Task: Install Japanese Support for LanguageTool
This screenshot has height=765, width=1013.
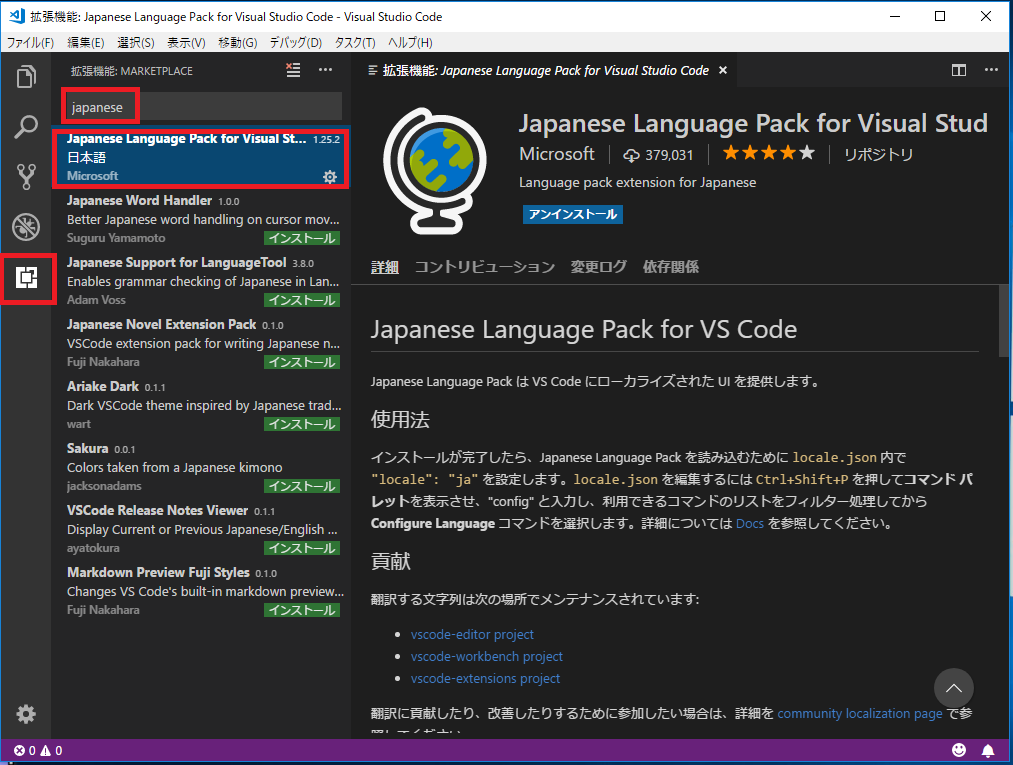Action: pos(302,300)
